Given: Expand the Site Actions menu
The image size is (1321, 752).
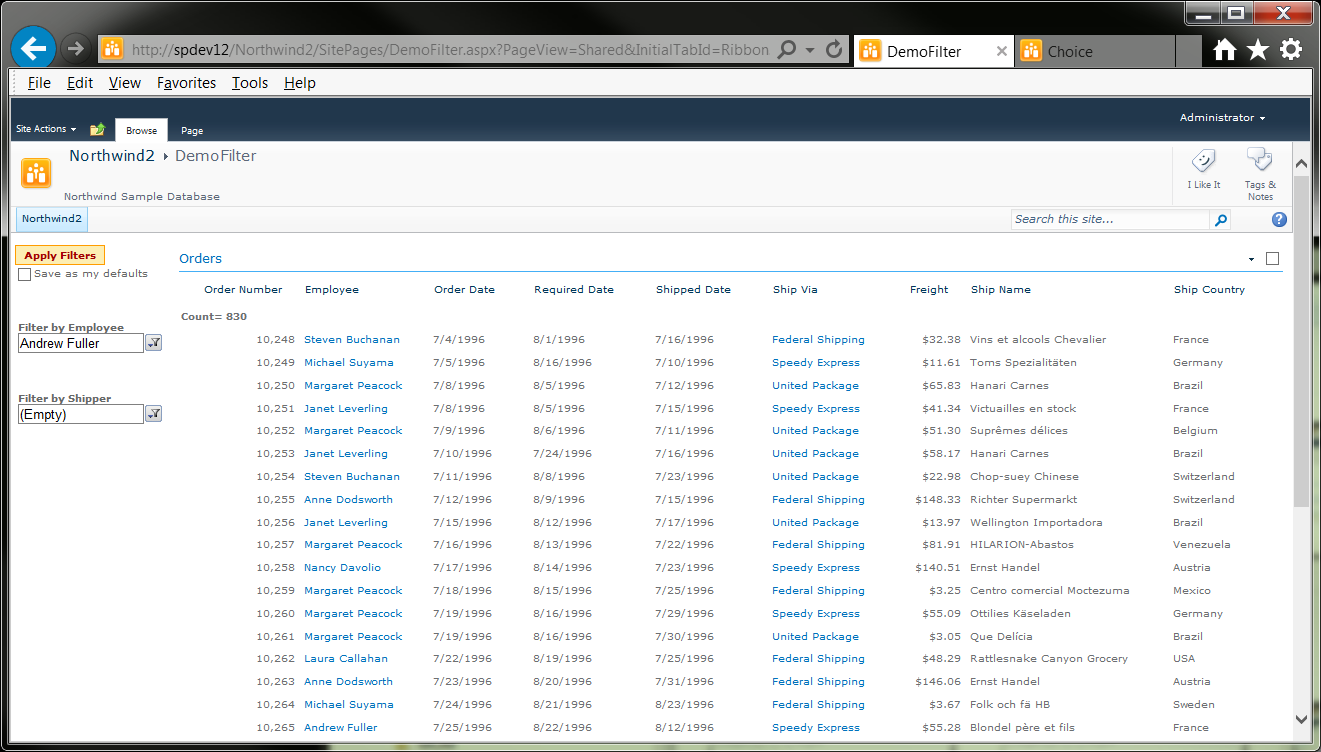Looking at the screenshot, I should coord(46,129).
